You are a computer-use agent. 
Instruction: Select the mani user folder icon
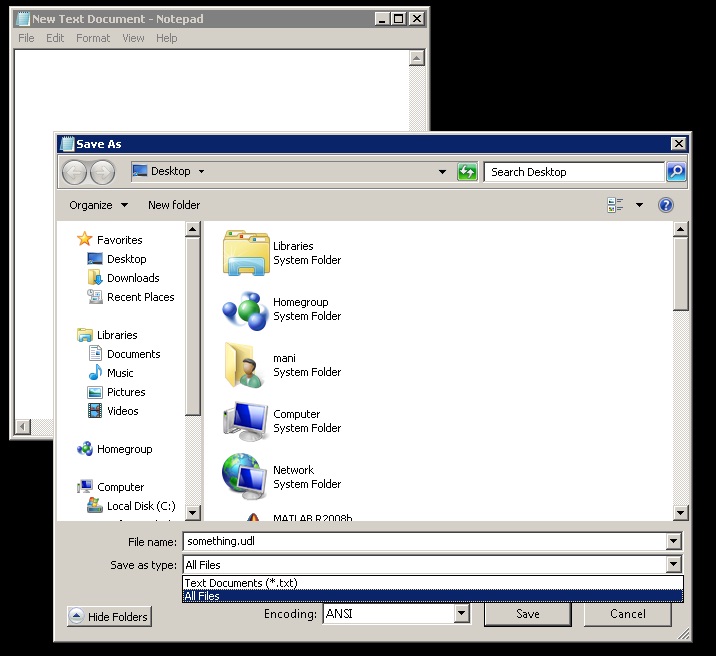(x=244, y=366)
